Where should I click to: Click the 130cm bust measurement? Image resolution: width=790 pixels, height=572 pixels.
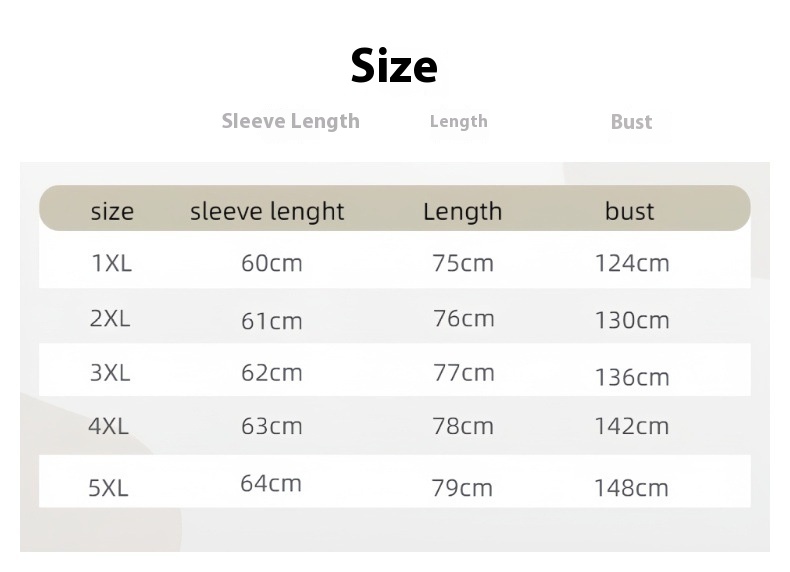(632, 320)
